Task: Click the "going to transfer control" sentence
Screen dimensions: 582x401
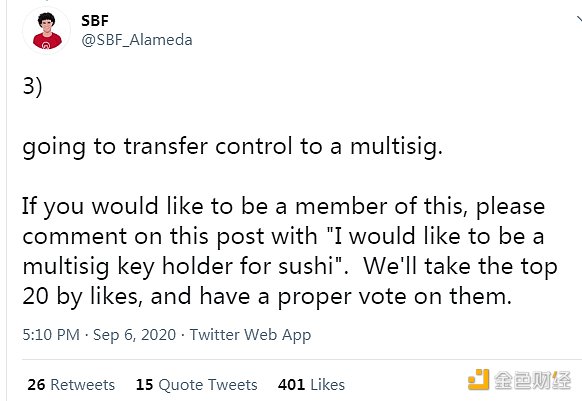Action: [x=233, y=147]
